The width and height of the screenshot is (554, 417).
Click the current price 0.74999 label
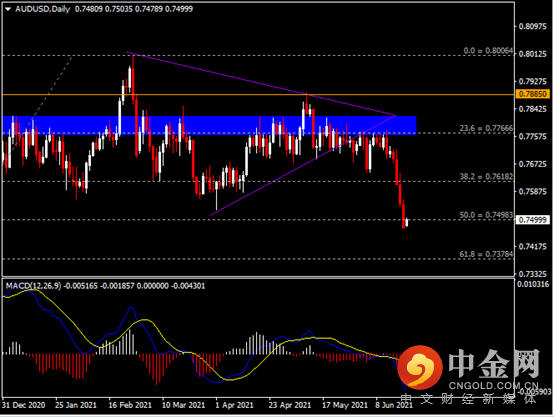click(533, 220)
